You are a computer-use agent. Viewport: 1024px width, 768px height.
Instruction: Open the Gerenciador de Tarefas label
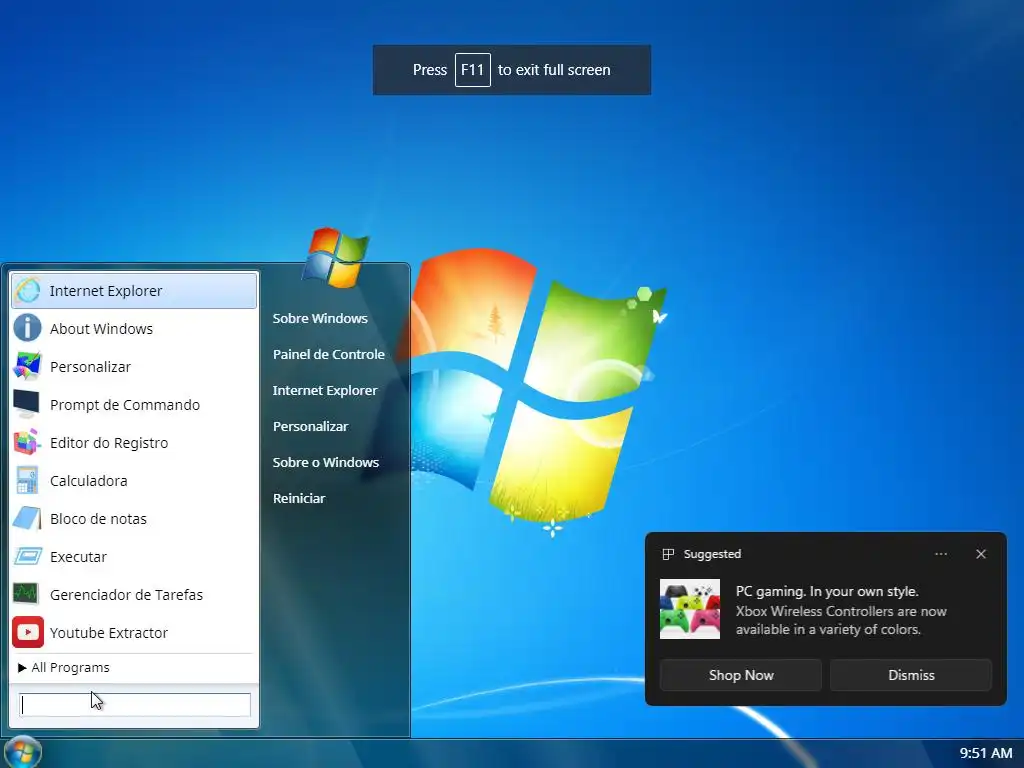pyautogui.click(x=127, y=594)
